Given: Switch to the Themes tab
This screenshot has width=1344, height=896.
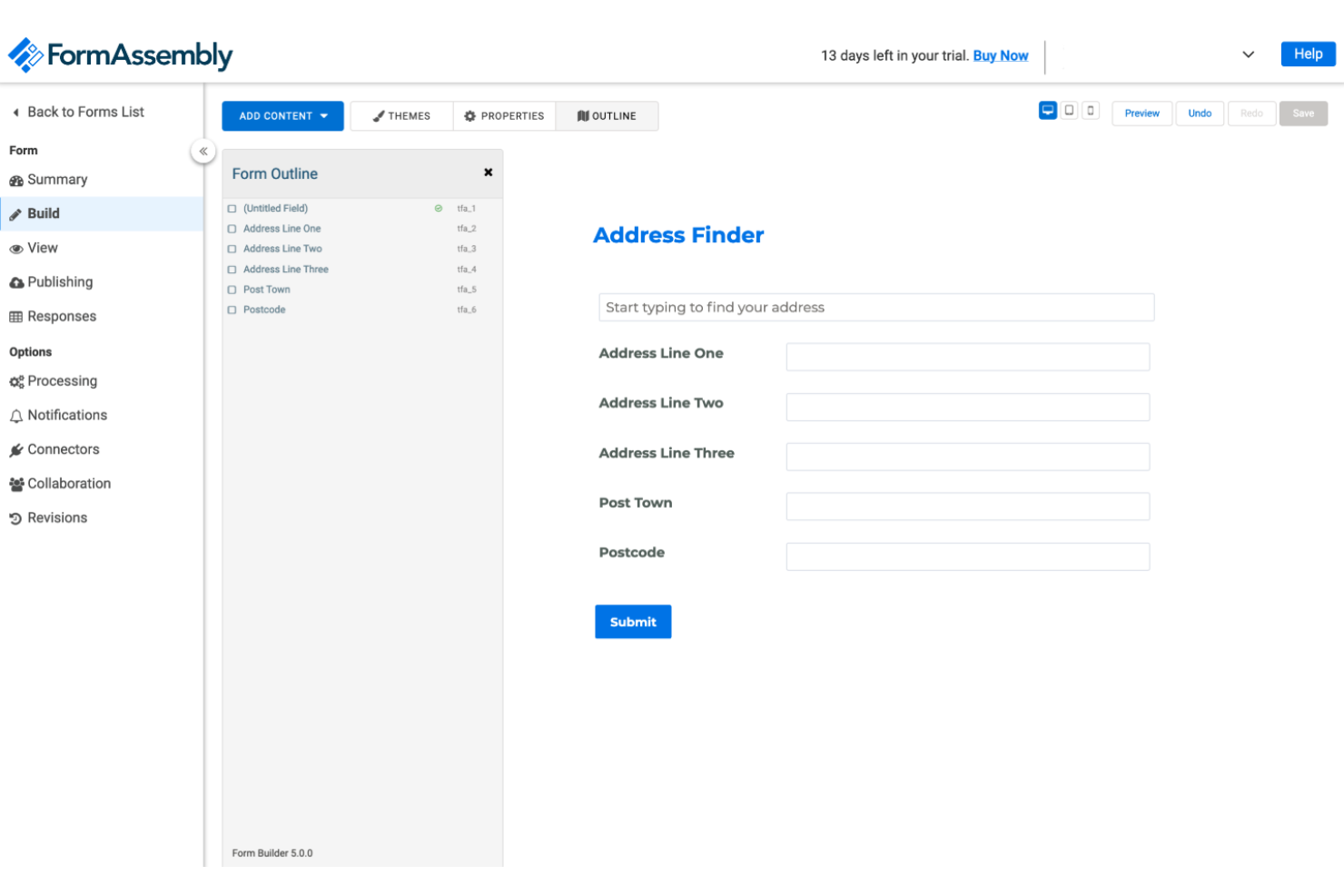Looking at the screenshot, I should [x=400, y=115].
